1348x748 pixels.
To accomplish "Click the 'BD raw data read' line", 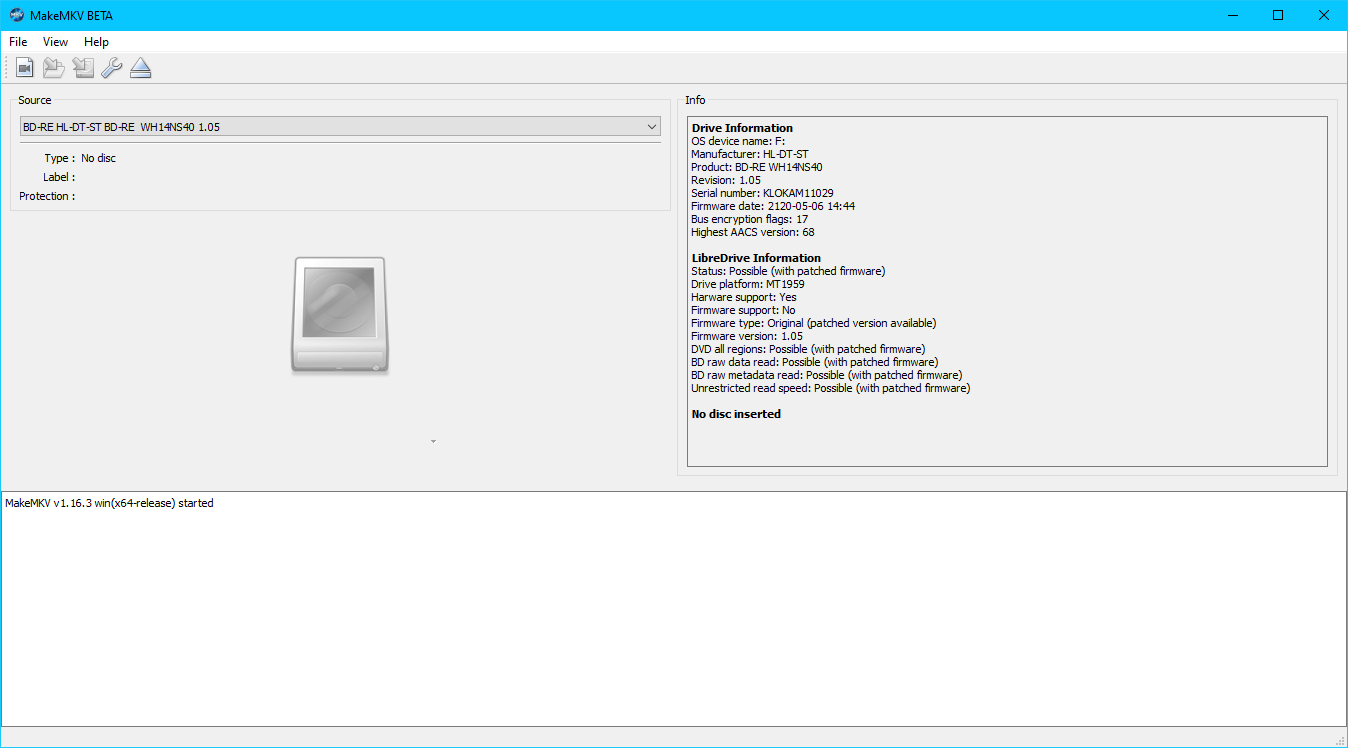I will tap(815, 362).
